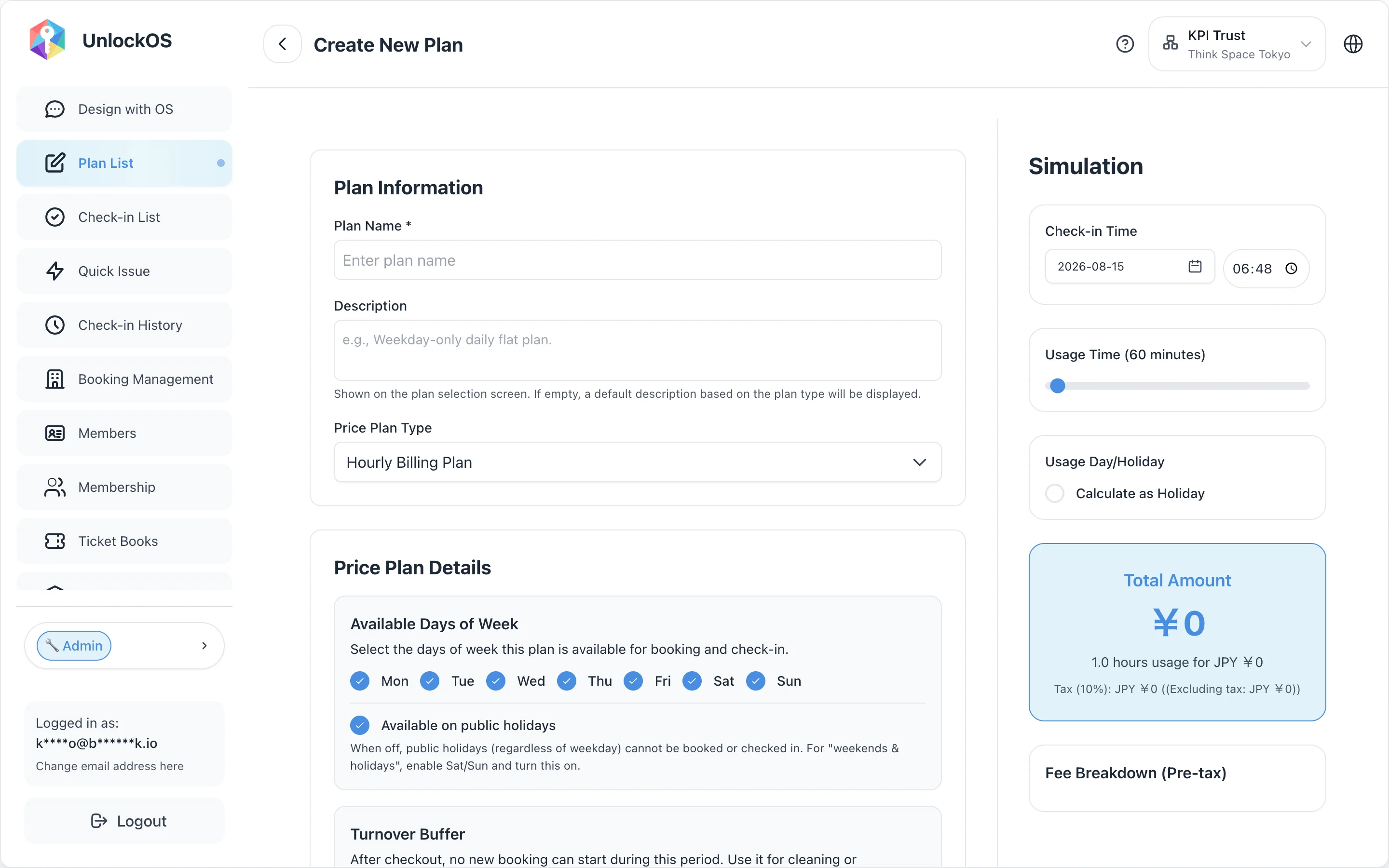The image size is (1389, 868).
Task: Click the back arrow beside Create New Plan
Action: point(283,44)
